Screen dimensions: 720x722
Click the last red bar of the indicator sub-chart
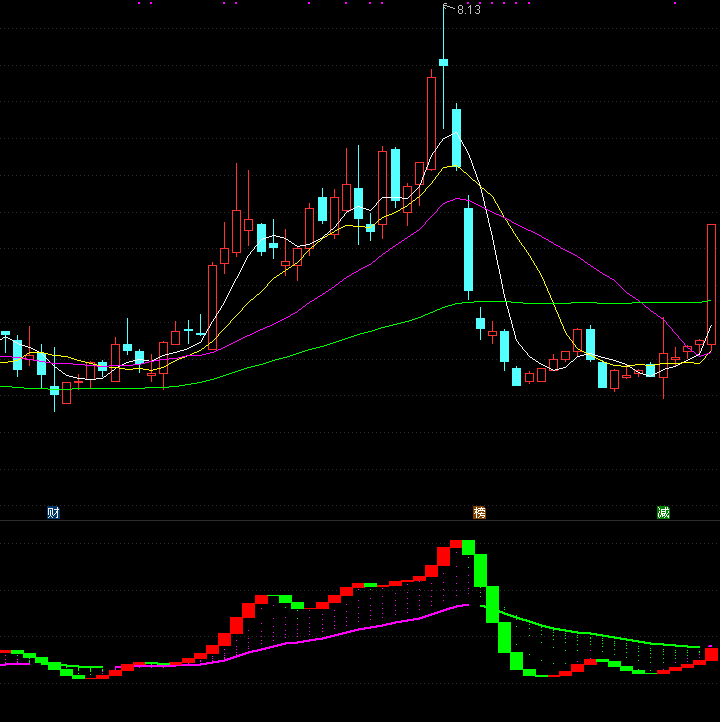tap(712, 654)
